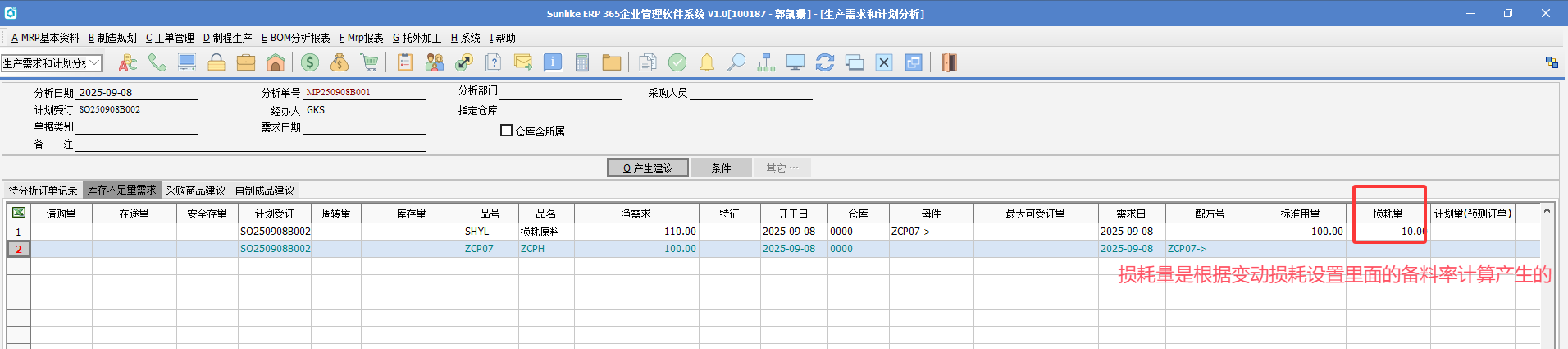Select row 2 header in the grid

click(x=18, y=249)
